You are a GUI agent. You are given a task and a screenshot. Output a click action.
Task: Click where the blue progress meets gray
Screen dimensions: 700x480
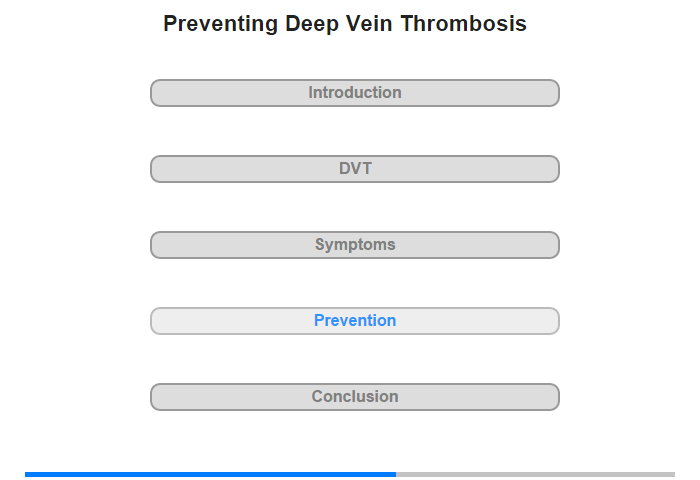click(x=396, y=474)
